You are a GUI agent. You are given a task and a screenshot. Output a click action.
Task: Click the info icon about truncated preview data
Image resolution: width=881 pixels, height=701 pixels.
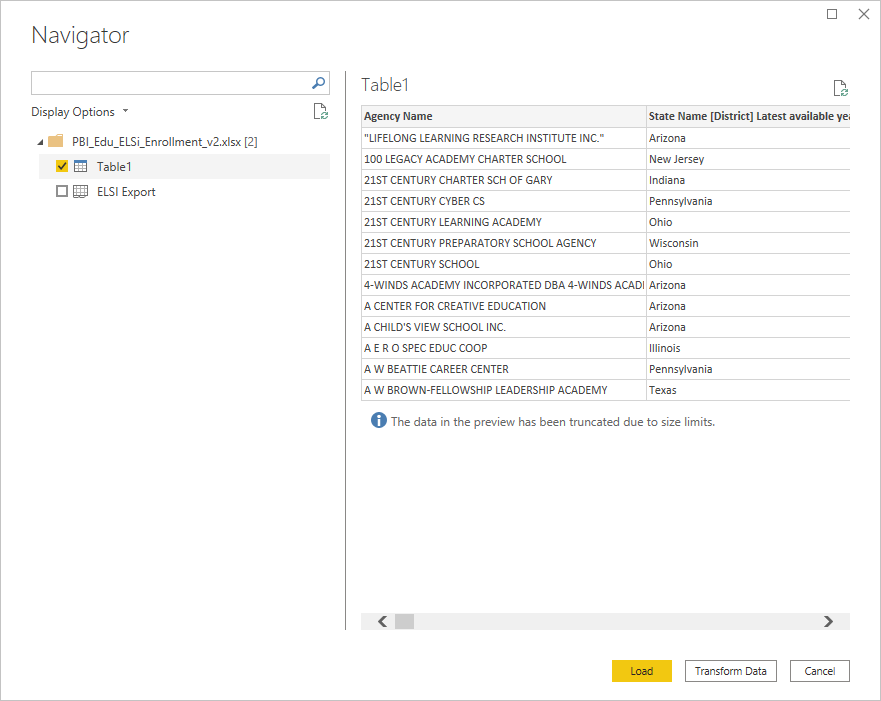pos(378,420)
